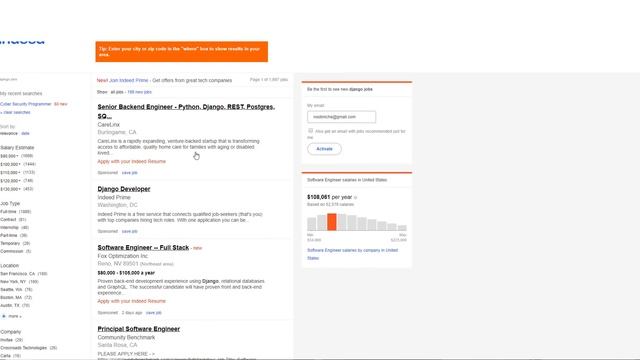The width and height of the screenshot is (640, 360).
Task: Open Cyber Security Programmer recent search
Action: [x=26, y=104]
